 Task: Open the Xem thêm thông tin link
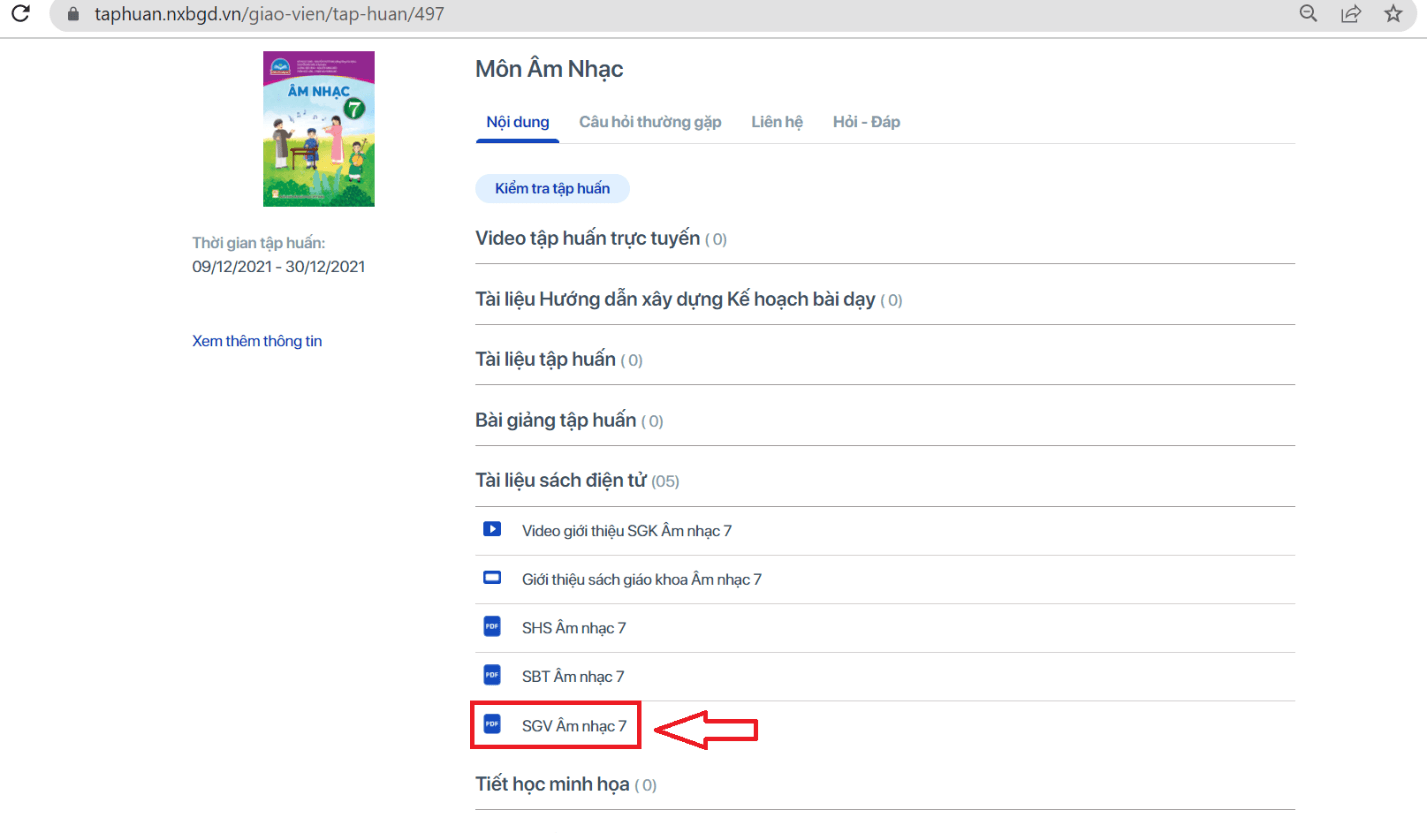257,341
